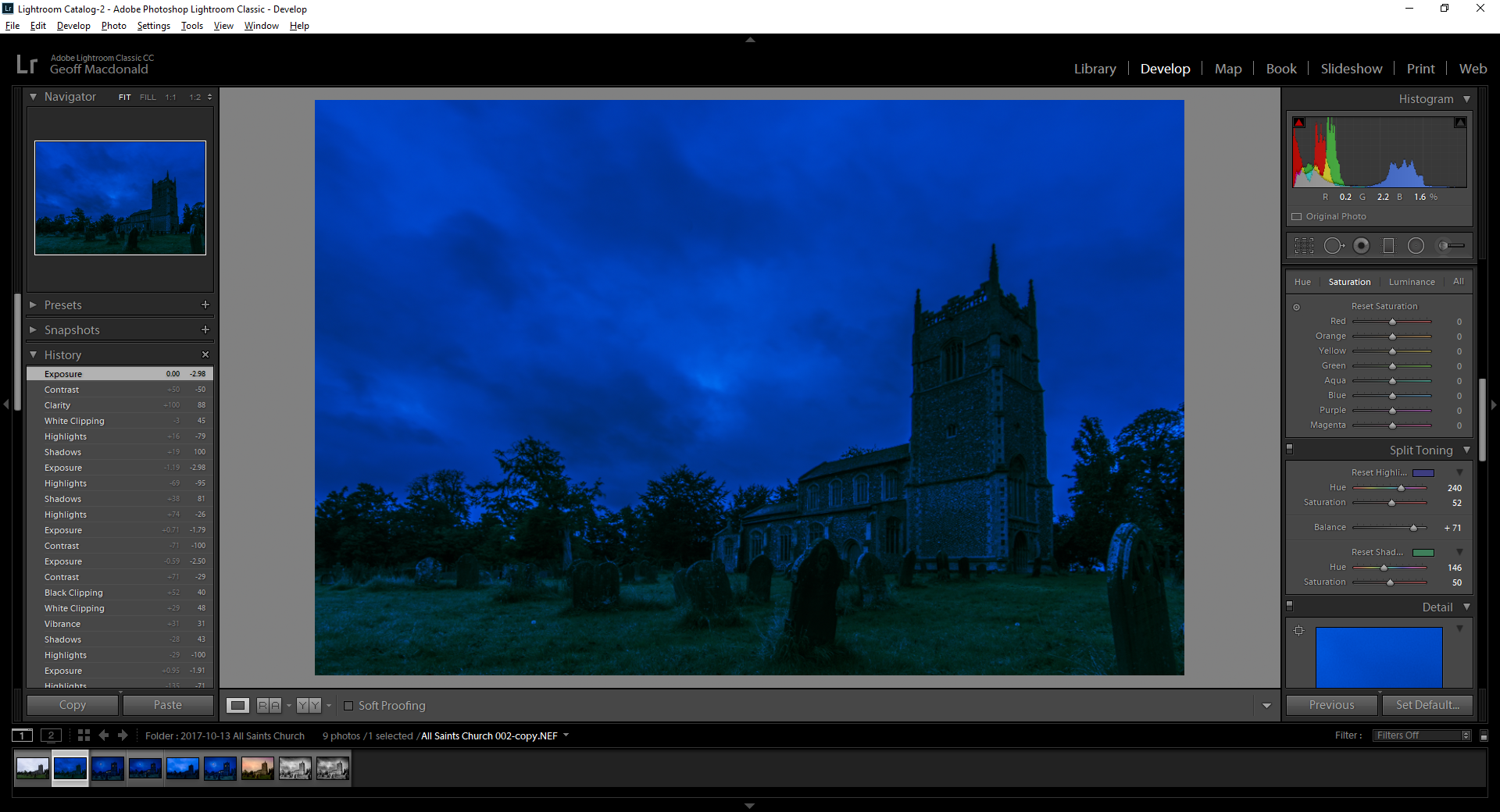Select the Graduated Filter tool

1388,246
